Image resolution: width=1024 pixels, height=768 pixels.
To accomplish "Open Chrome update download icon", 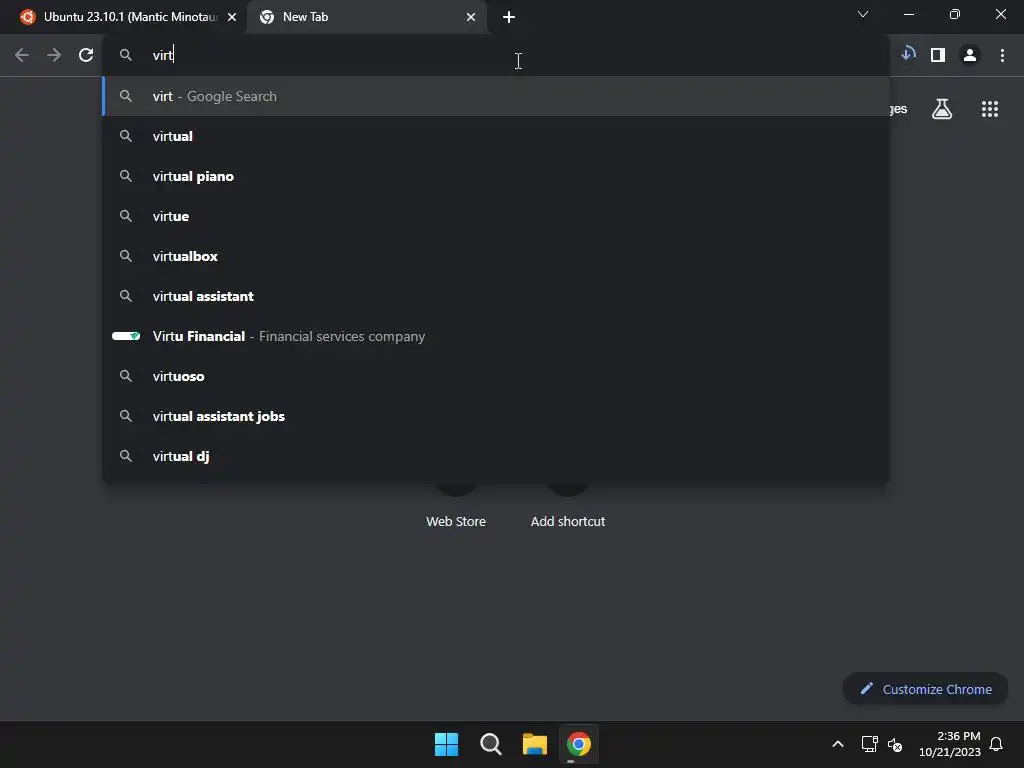I will coord(908,55).
